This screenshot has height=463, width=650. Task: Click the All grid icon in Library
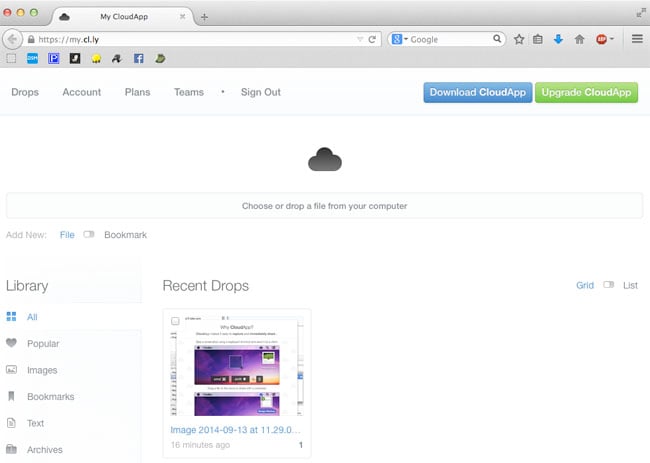point(11,317)
